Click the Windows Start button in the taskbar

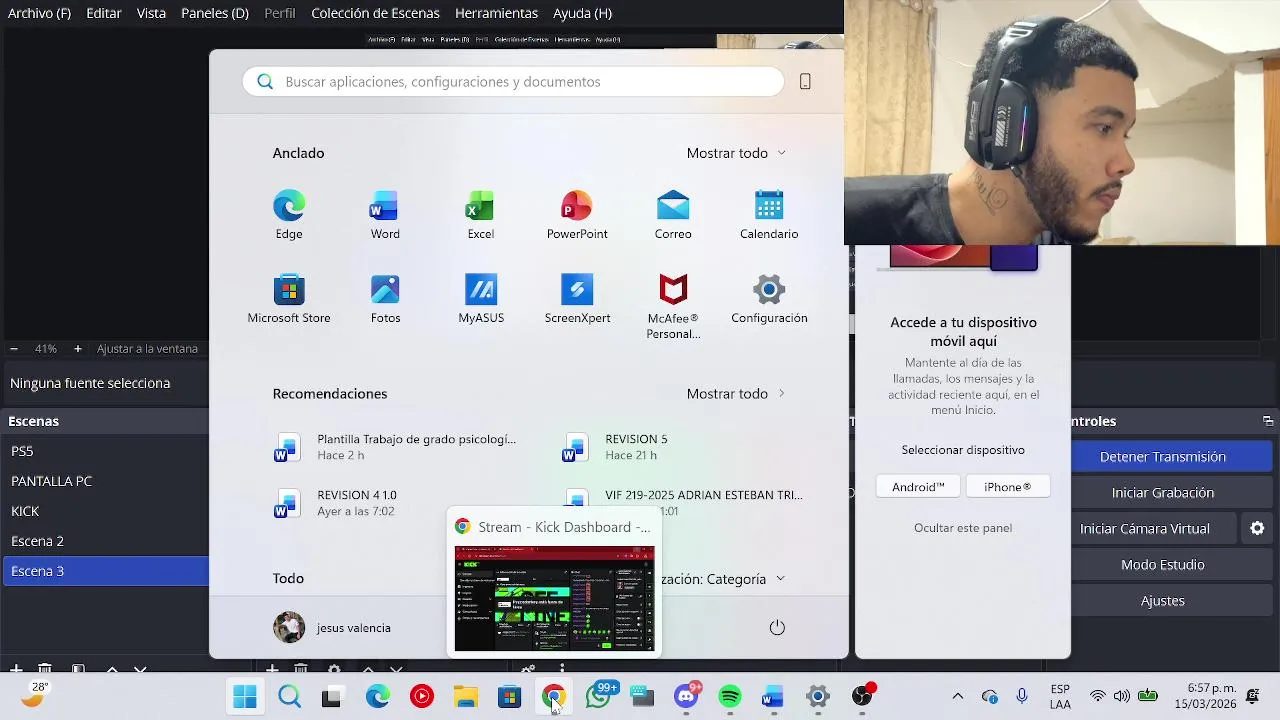[245, 697]
